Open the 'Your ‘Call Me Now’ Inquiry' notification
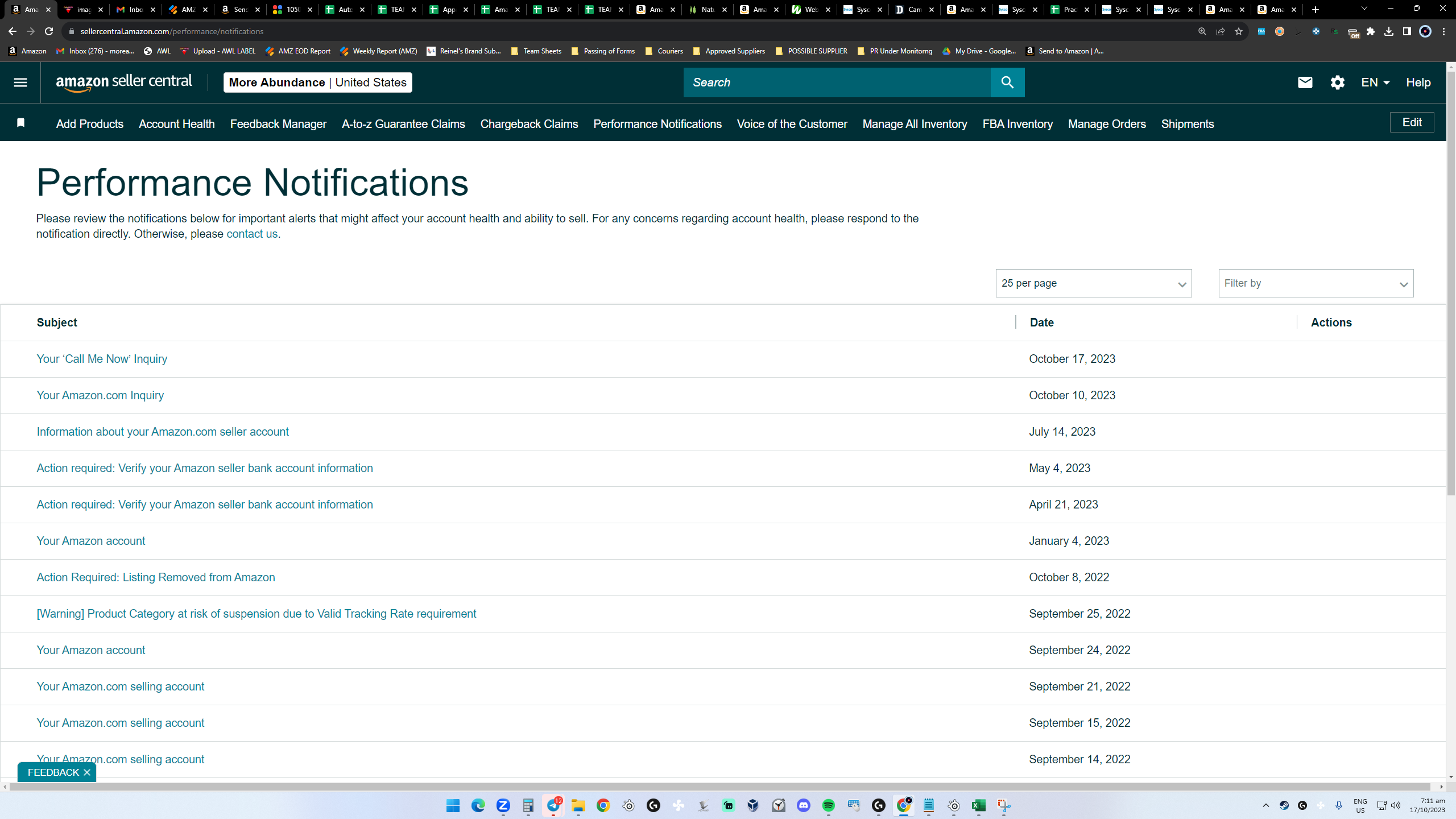This screenshot has width=1456, height=819. click(x=102, y=359)
